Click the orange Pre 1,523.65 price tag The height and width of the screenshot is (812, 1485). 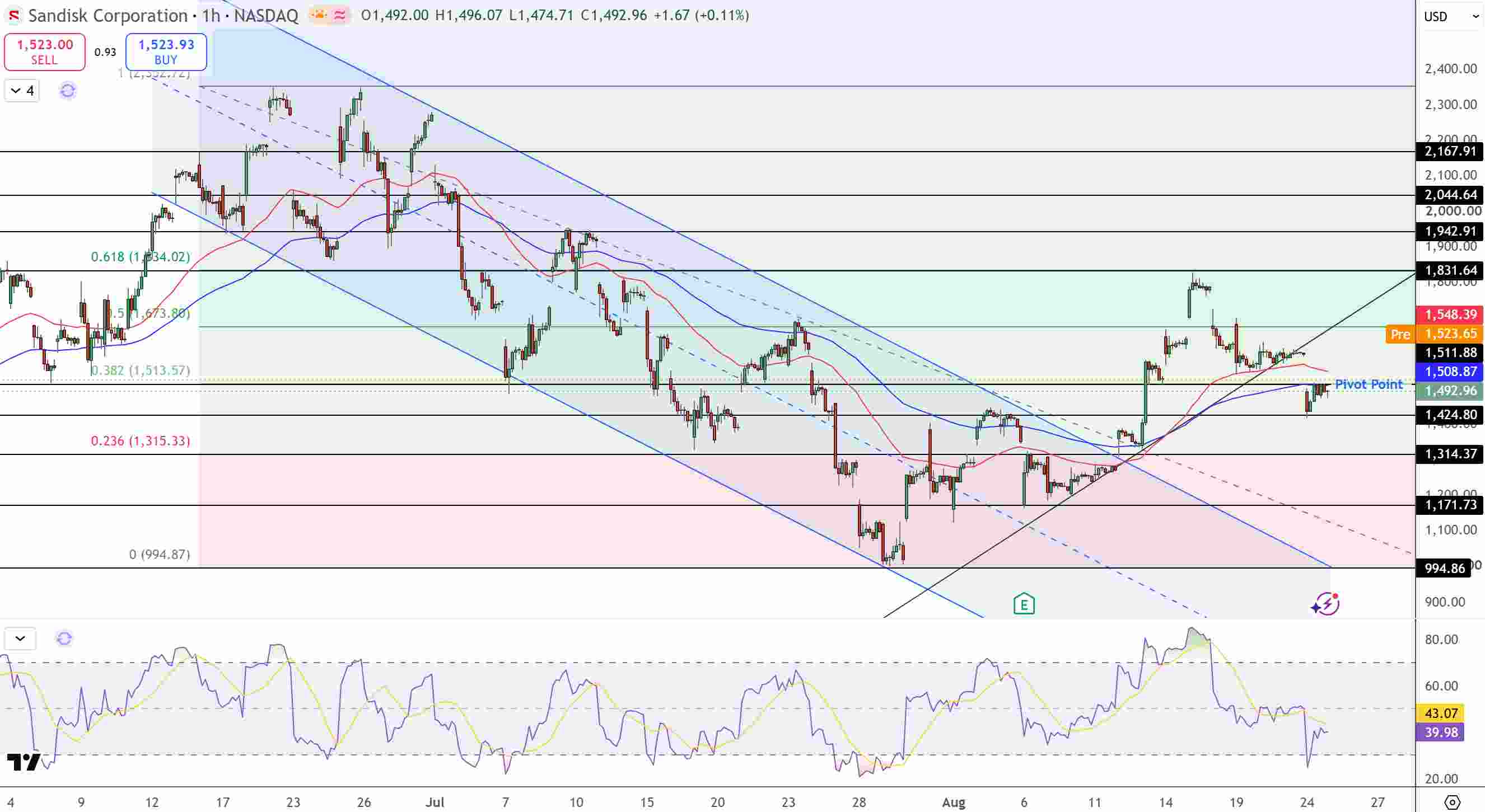(x=1435, y=334)
